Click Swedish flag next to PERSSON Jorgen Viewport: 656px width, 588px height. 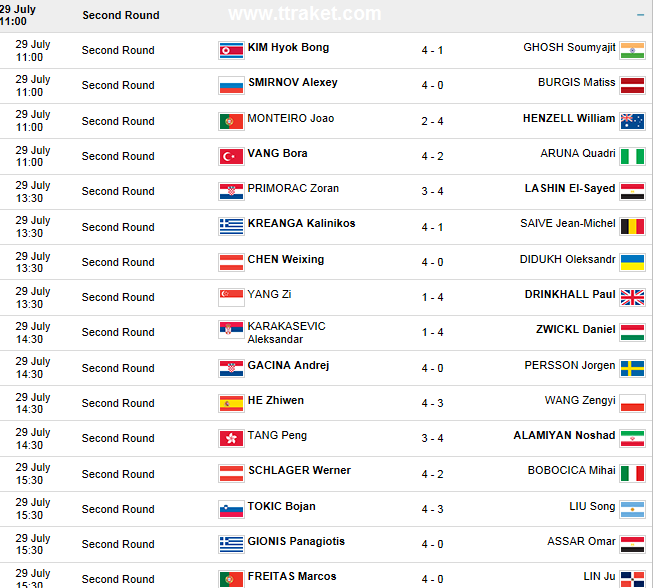click(632, 368)
